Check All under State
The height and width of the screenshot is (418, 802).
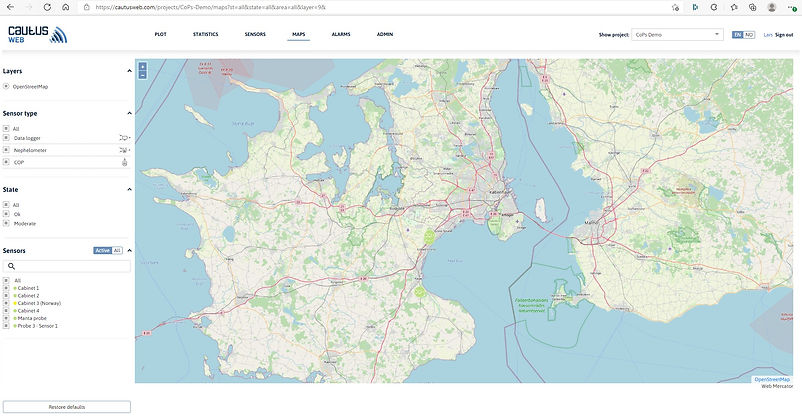click(x=6, y=205)
